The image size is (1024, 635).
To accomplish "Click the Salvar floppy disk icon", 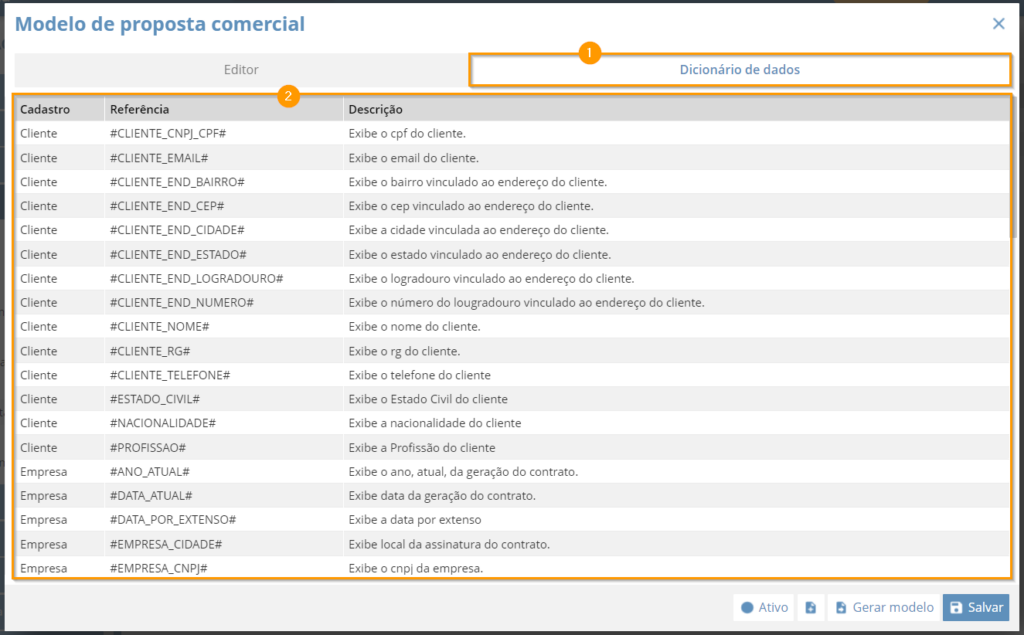I will coord(956,608).
